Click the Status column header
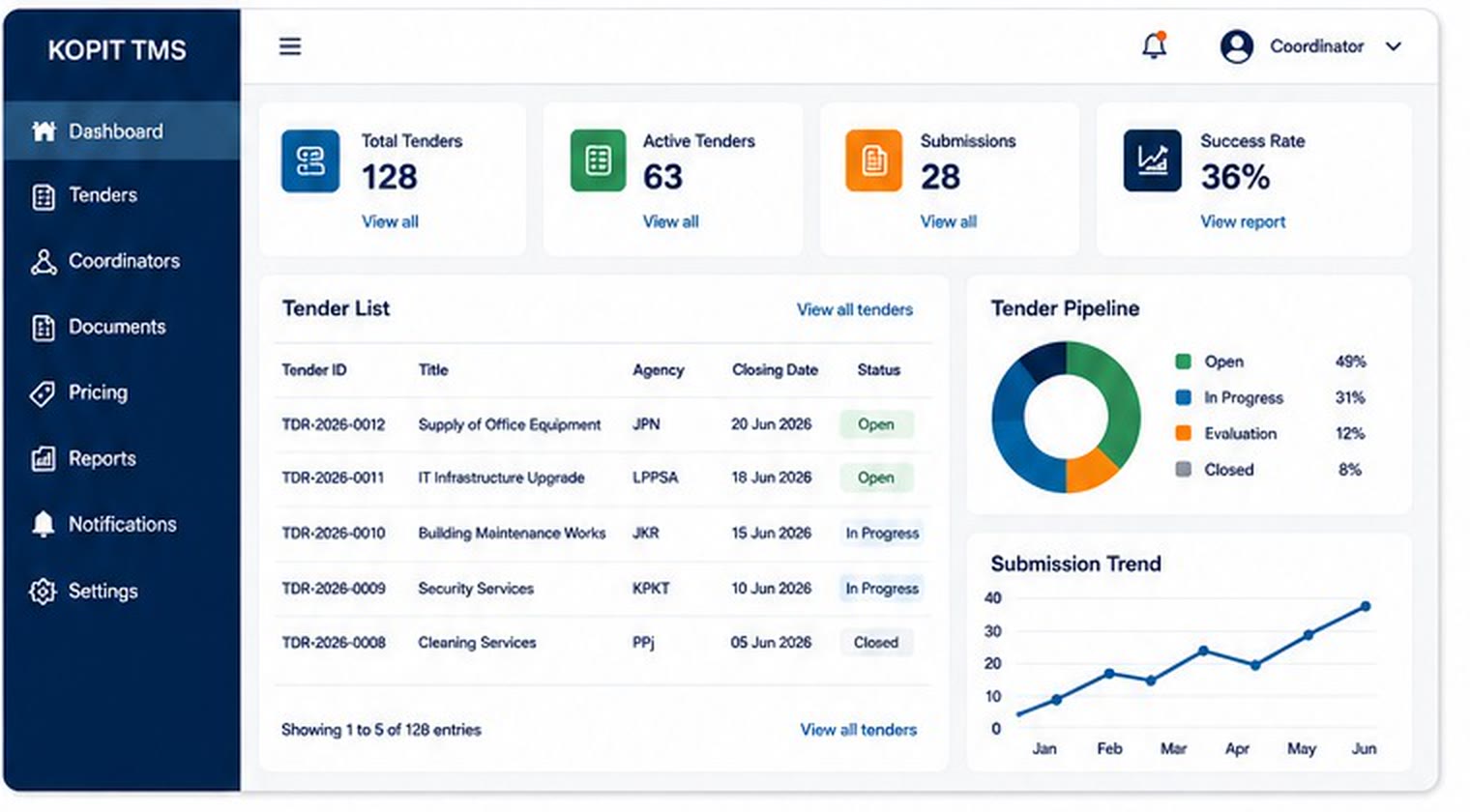1470x812 pixels. coord(879,370)
